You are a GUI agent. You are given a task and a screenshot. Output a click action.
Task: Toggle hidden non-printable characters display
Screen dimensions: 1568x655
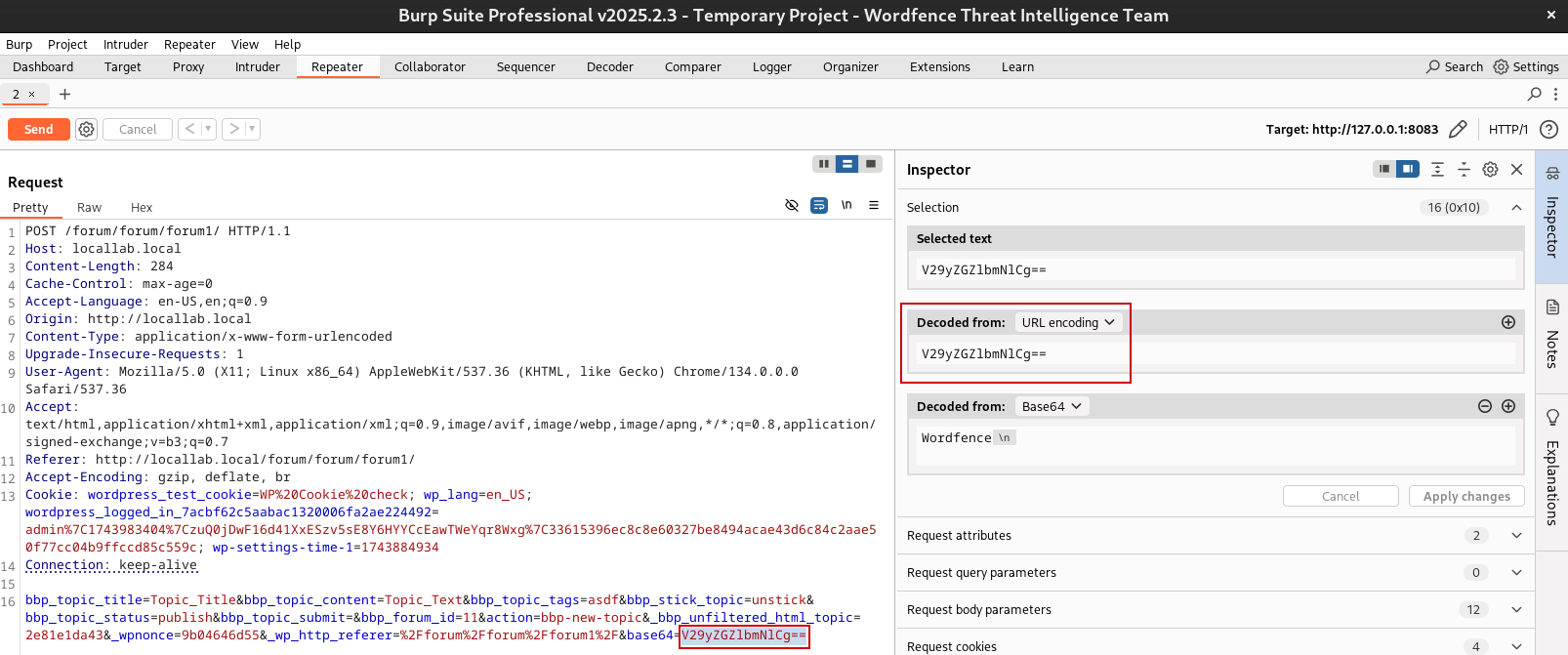pos(792,205)
